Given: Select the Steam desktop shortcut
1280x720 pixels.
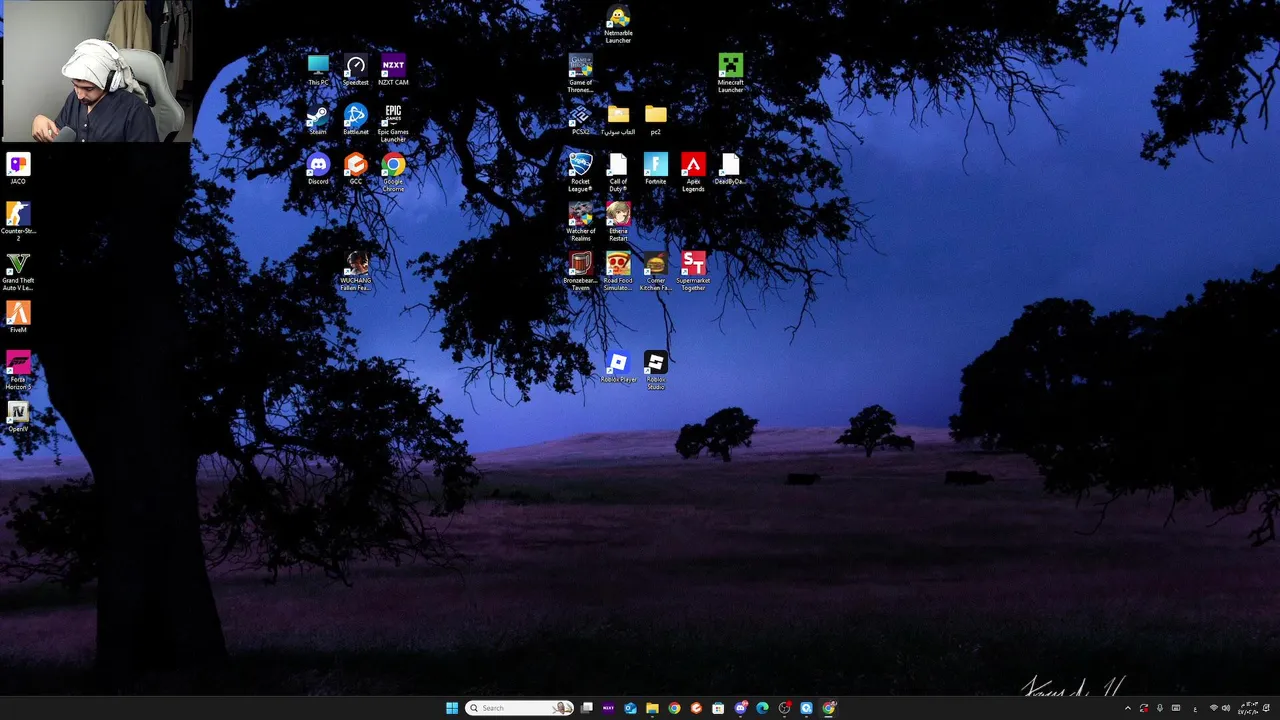Looking at the screenshot, I should coord(318,120).
